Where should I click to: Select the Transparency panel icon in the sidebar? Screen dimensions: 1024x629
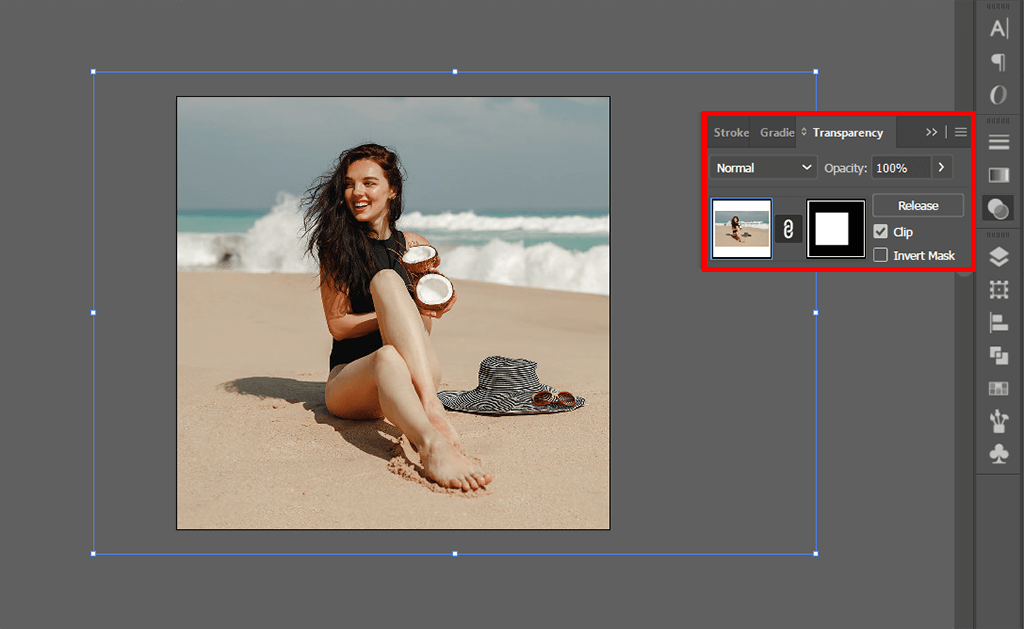(x=998, y=208)
